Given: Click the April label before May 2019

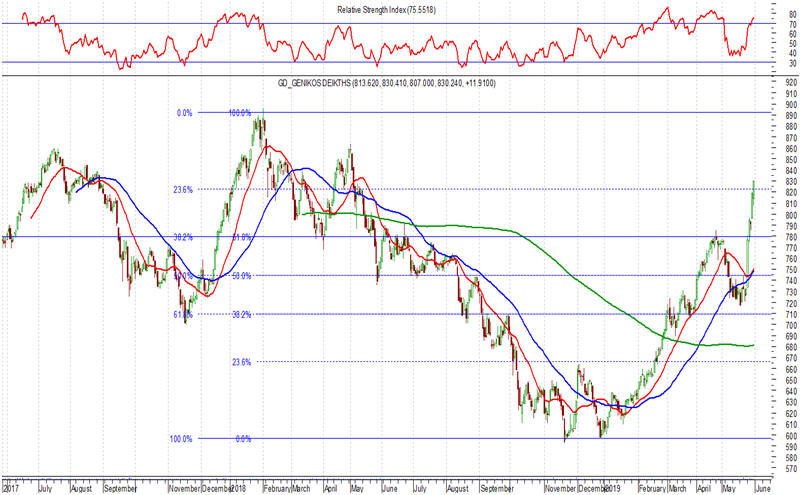Looking at the screenshot, I should click(x=704, y=489).
